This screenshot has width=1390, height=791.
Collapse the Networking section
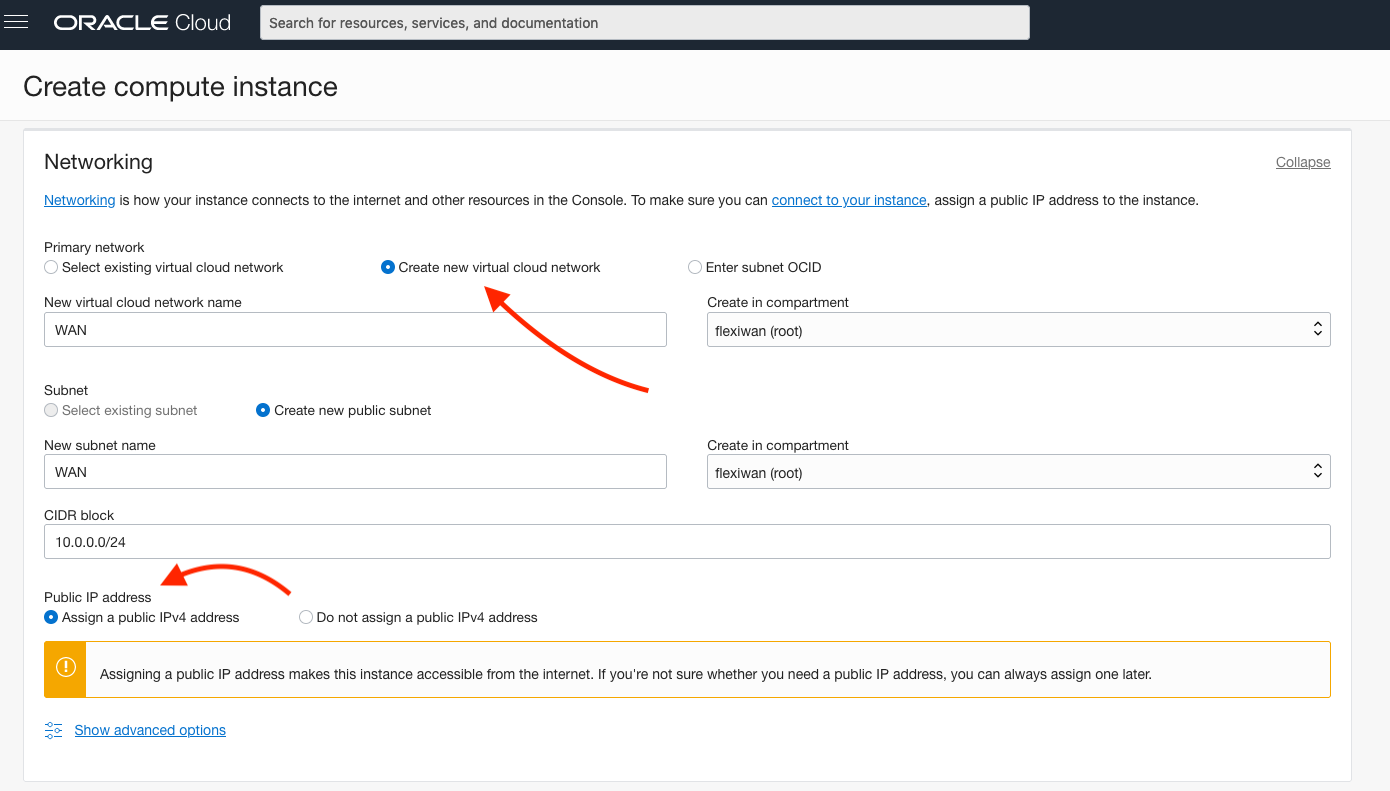(1302, 162)
